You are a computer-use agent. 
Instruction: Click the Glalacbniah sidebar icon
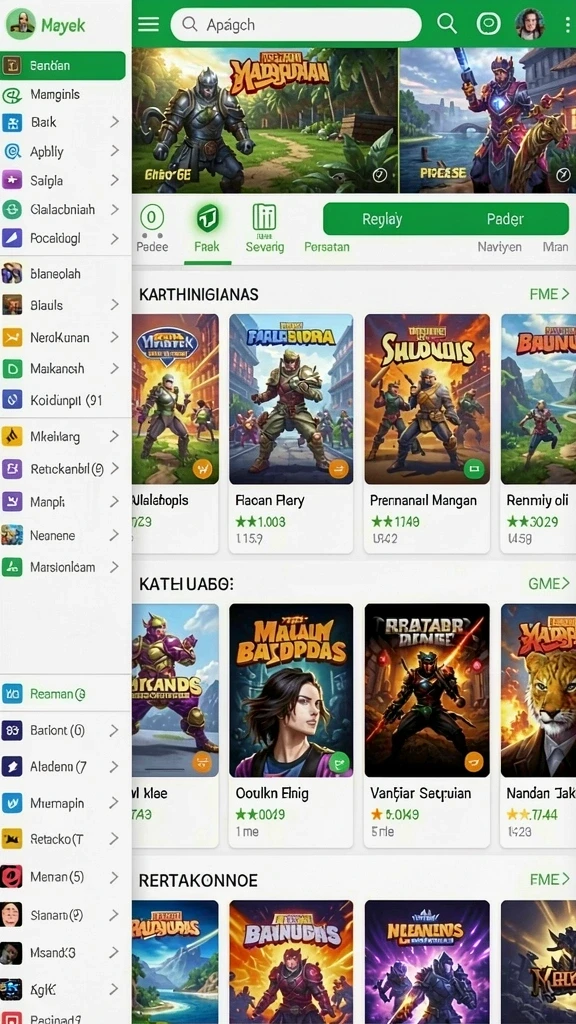(12, 210)
